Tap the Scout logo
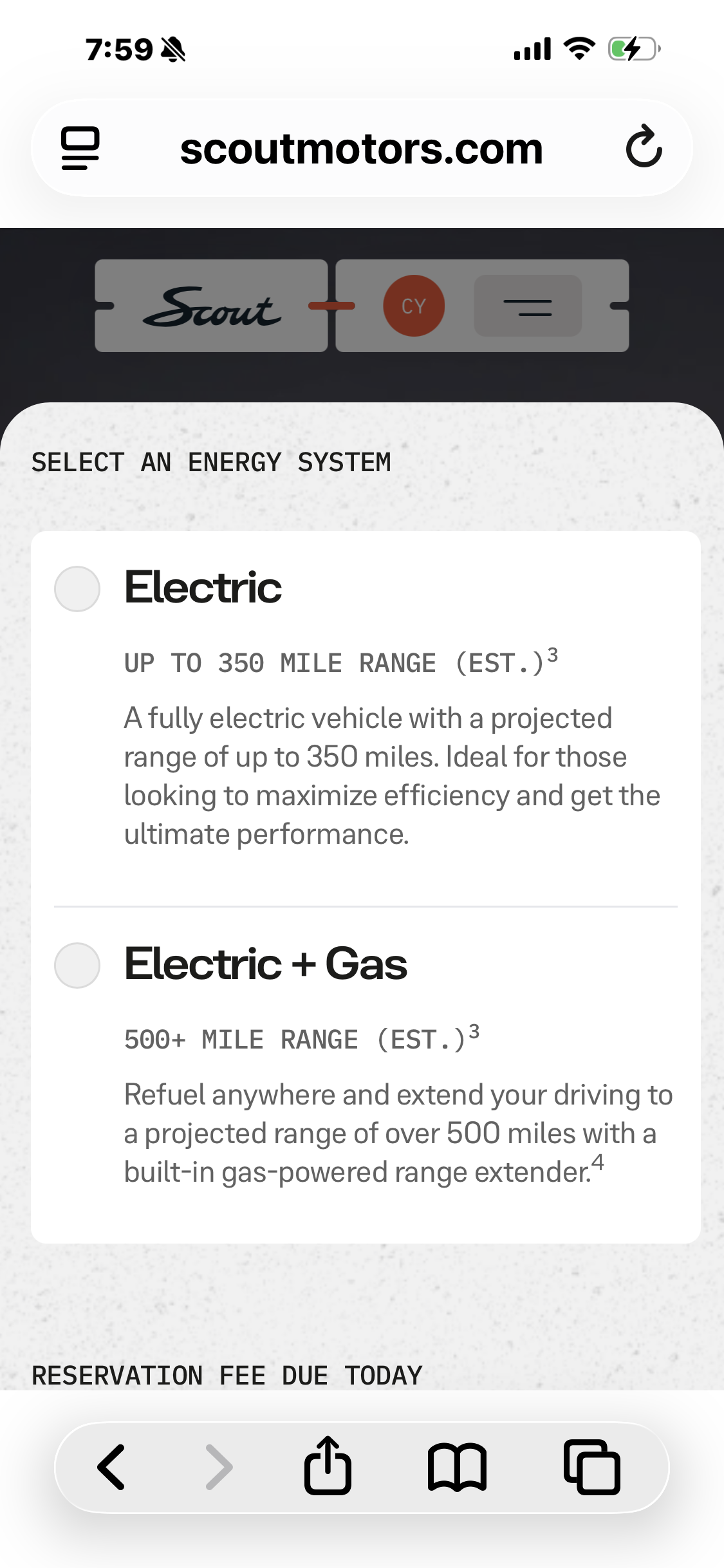 (212, 306)
